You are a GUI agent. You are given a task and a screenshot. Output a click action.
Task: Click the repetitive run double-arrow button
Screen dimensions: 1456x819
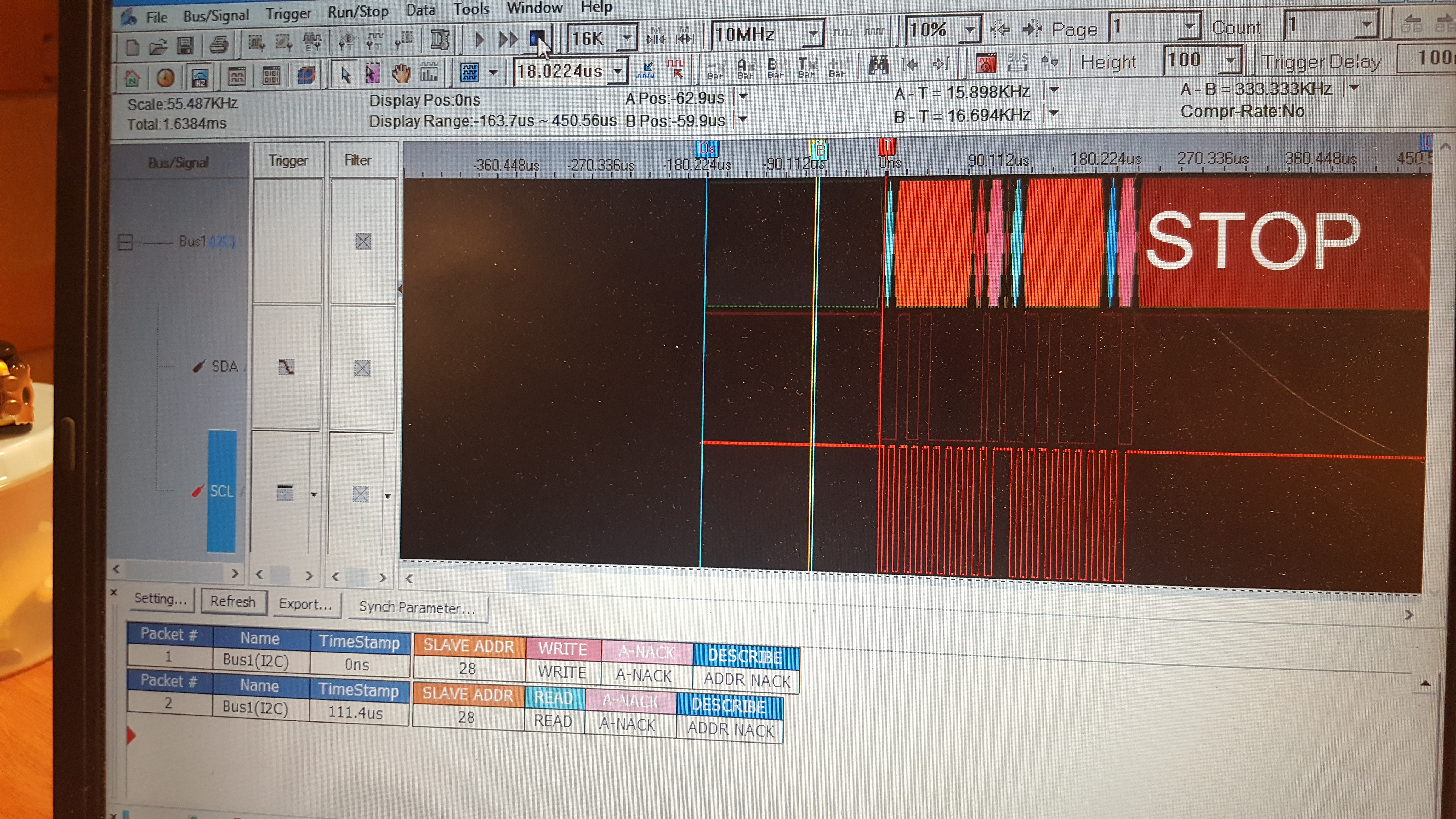(508, 39)
